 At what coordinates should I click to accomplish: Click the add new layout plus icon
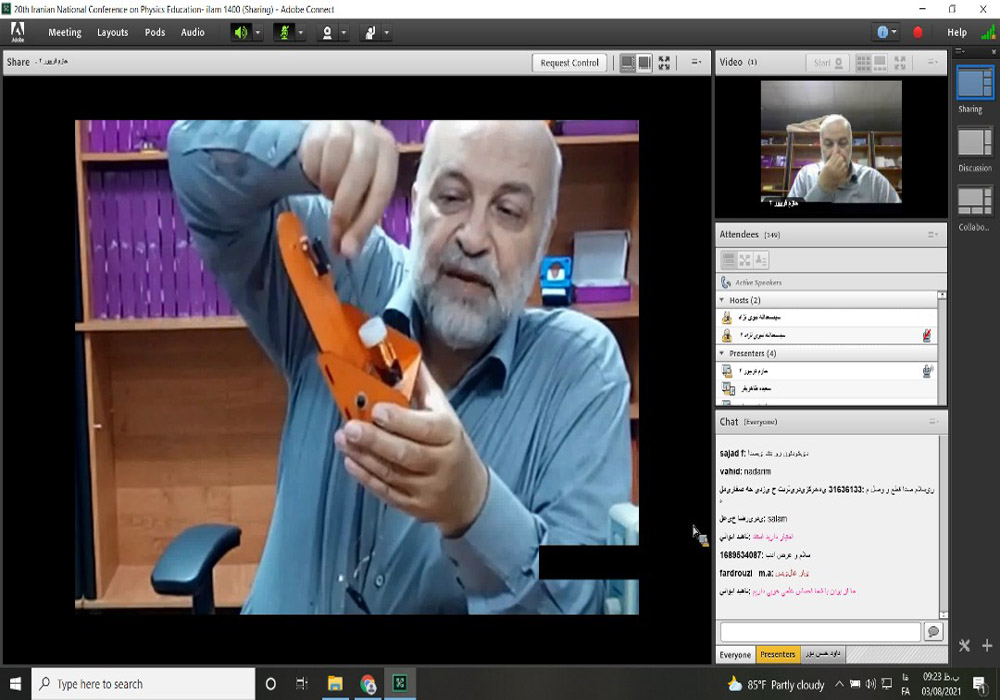pos(986,646)
